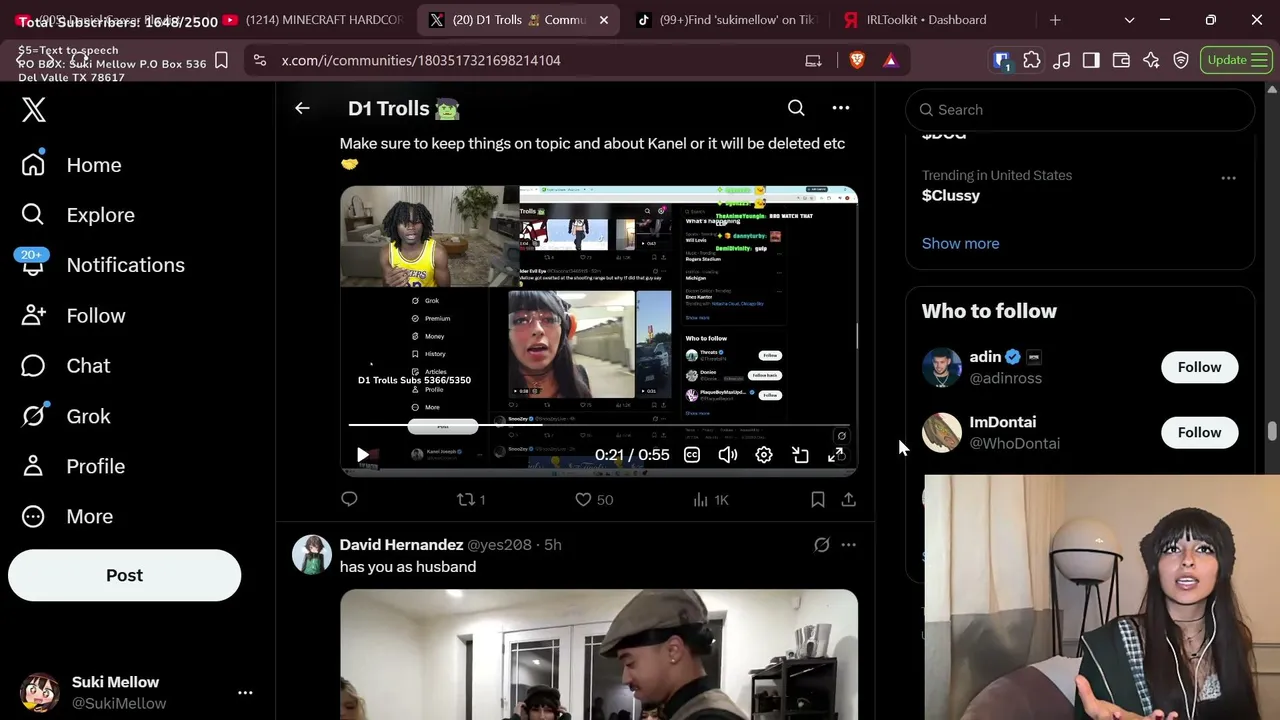Click the page's vertical scrollbar

point(1272,430)
